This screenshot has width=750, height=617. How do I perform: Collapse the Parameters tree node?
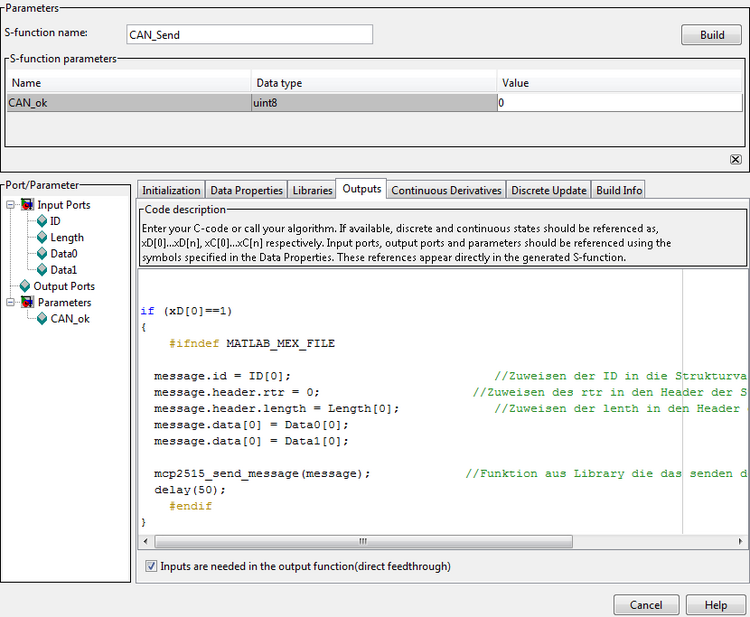11,302
